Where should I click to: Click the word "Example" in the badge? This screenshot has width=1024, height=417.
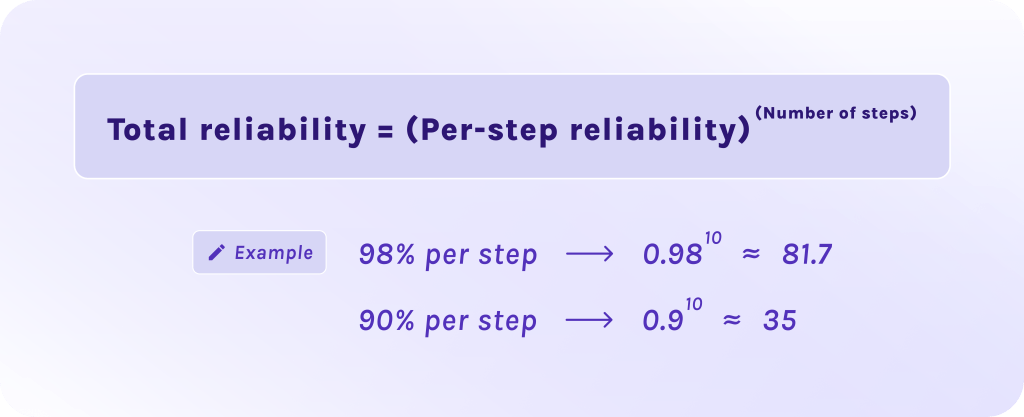click(273, 253)
